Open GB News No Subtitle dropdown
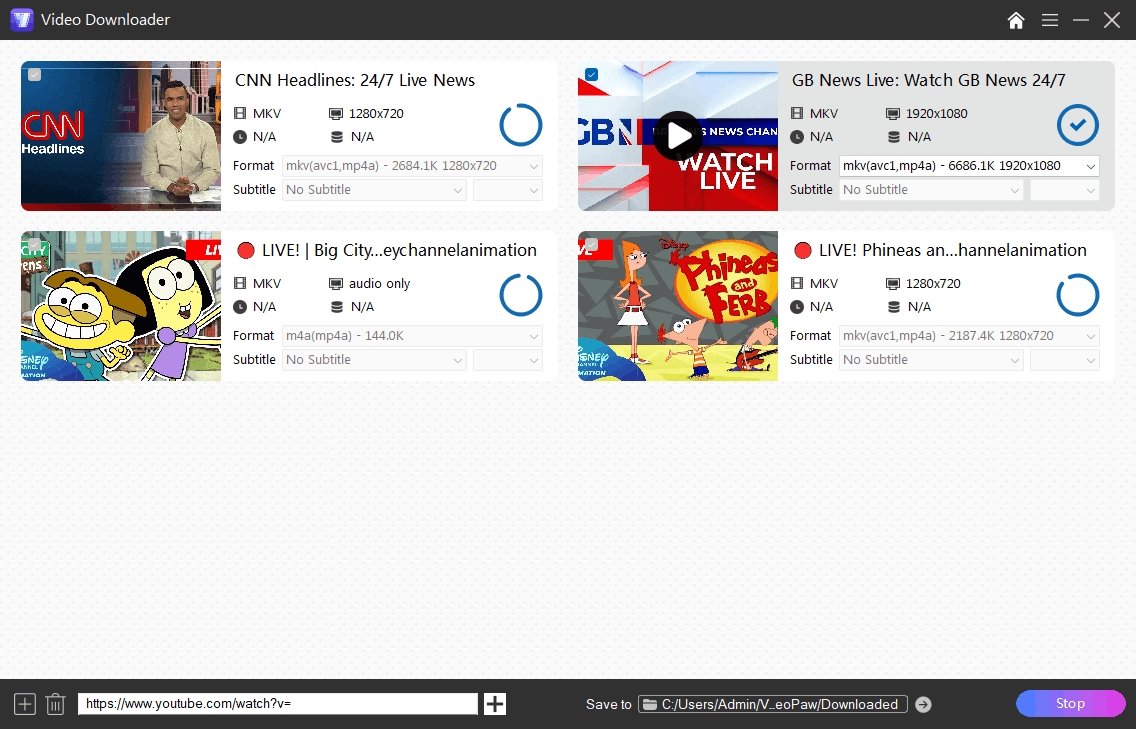The width and height of the screenshot is (1136, 729). click(932, 190)
